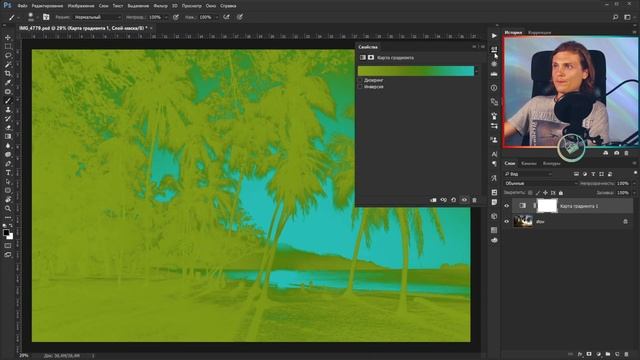Open the Окно menu
This screenshot has height=360, width=640.
click(211, 6)
